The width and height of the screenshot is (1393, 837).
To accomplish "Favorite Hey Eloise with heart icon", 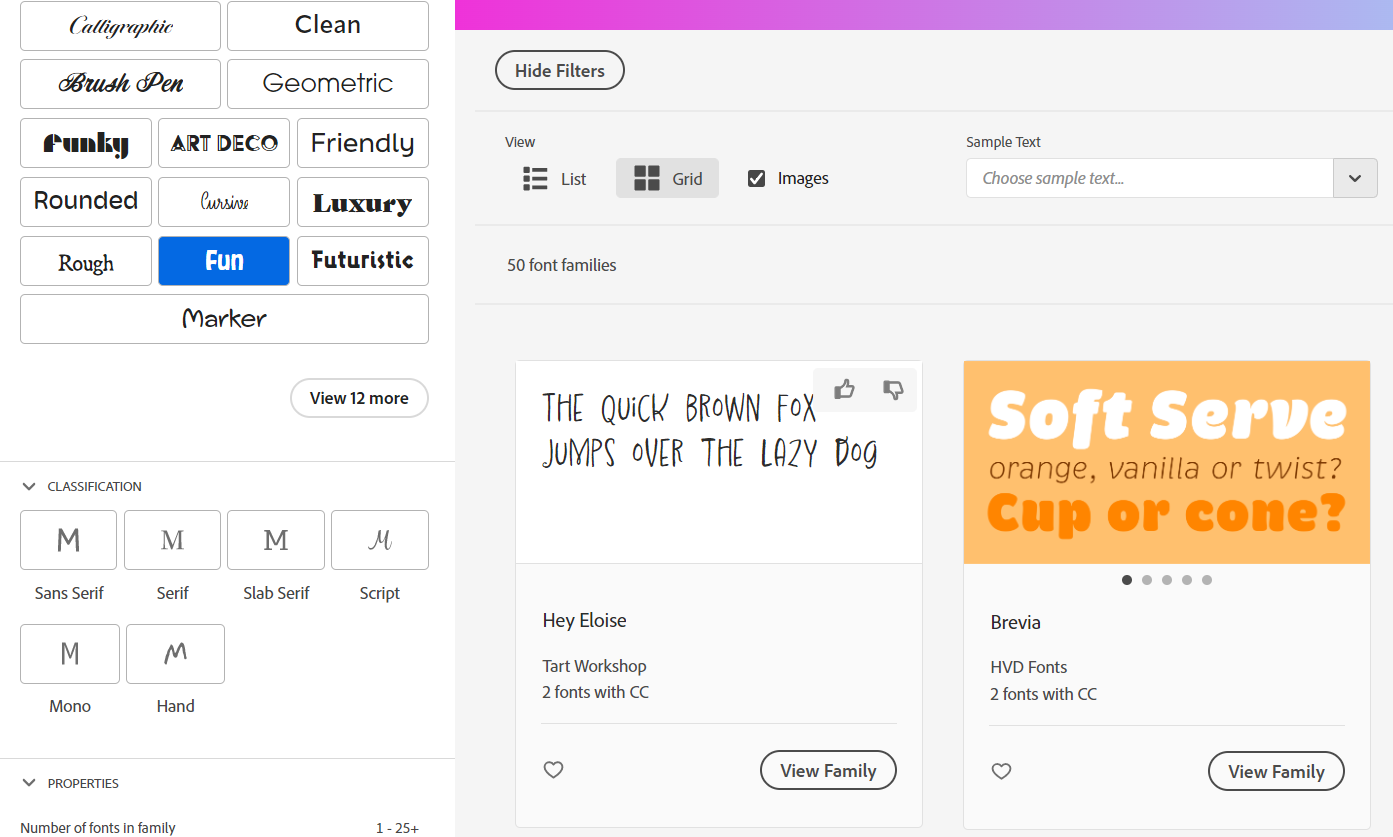I will point(553,770).
